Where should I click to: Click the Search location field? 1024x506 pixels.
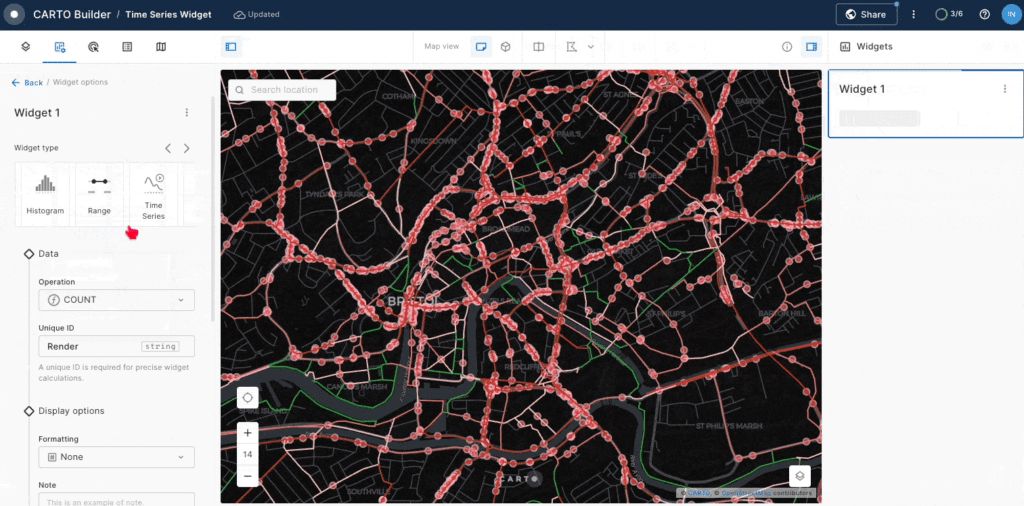[282, 90]
